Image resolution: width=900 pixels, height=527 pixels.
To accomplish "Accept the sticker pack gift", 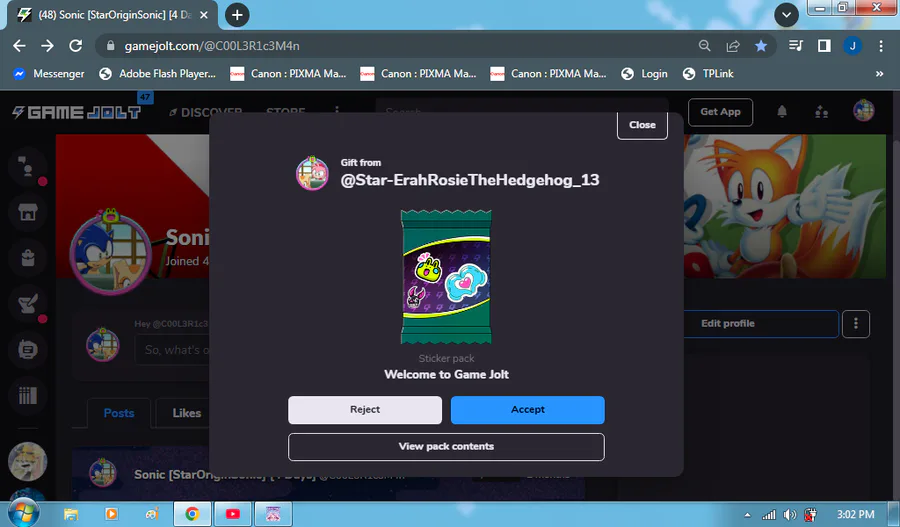I will coord(527,410).
